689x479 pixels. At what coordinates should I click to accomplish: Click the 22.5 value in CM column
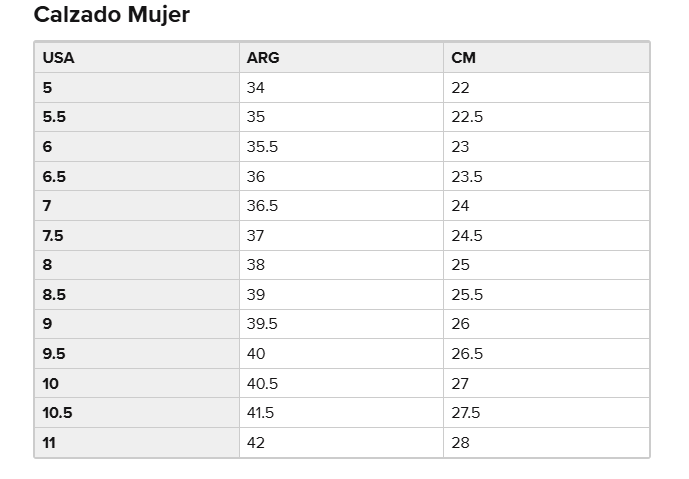pos(467,117)
